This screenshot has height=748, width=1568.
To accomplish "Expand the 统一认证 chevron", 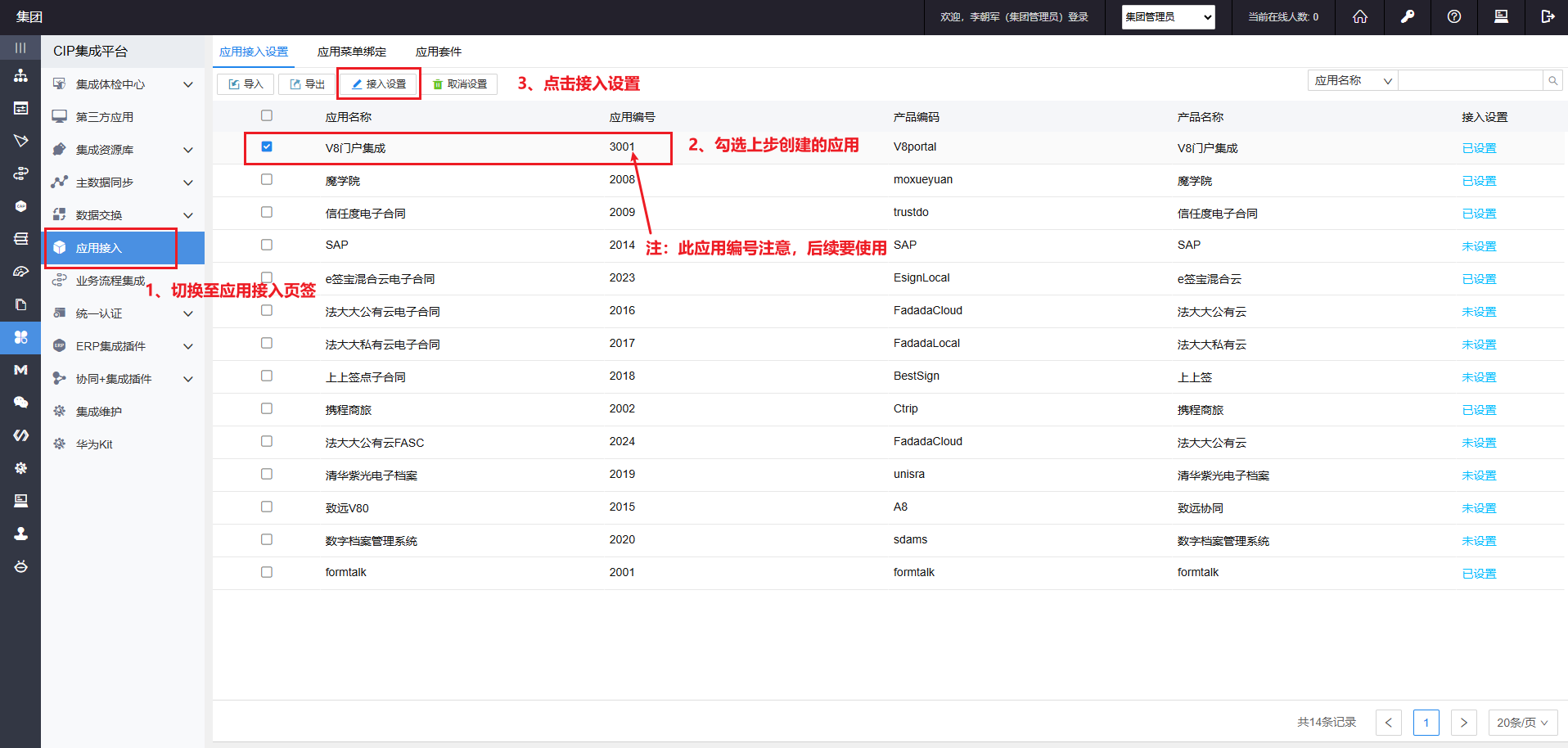I will click(x=188, y=313).
